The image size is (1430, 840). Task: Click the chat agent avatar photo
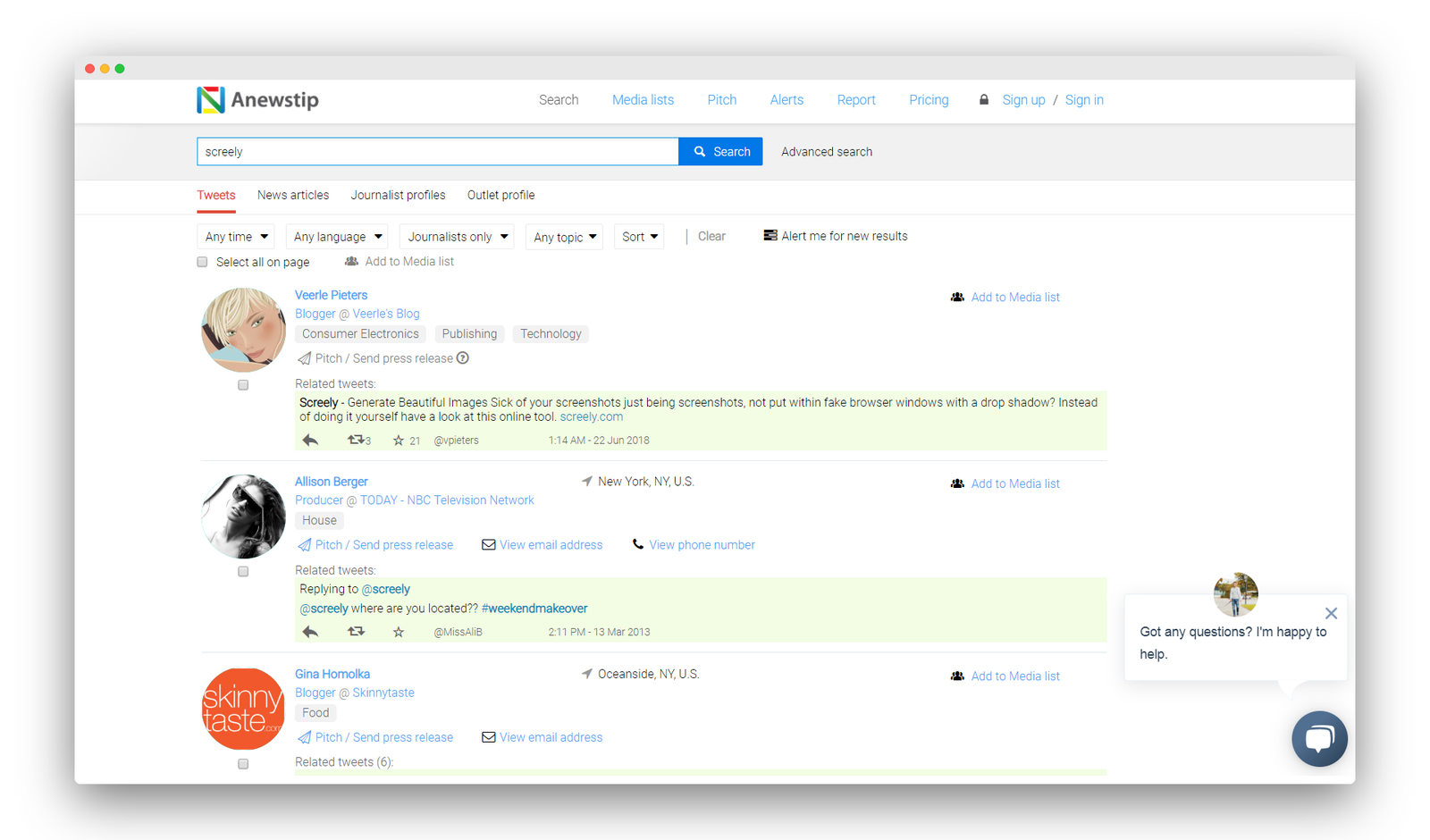click(1236, 594)
